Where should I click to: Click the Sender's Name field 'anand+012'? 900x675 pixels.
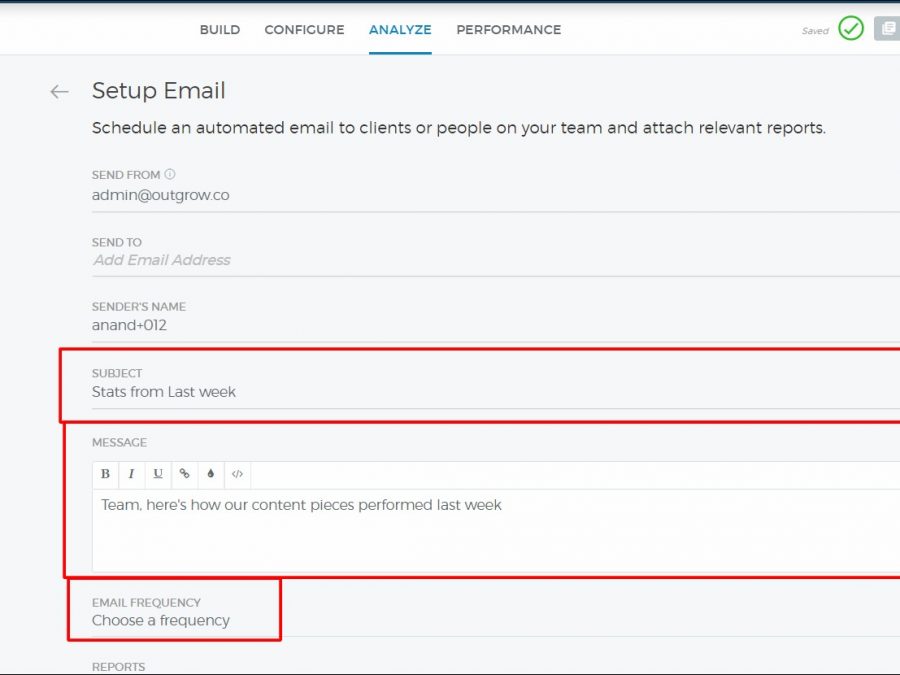400,325
